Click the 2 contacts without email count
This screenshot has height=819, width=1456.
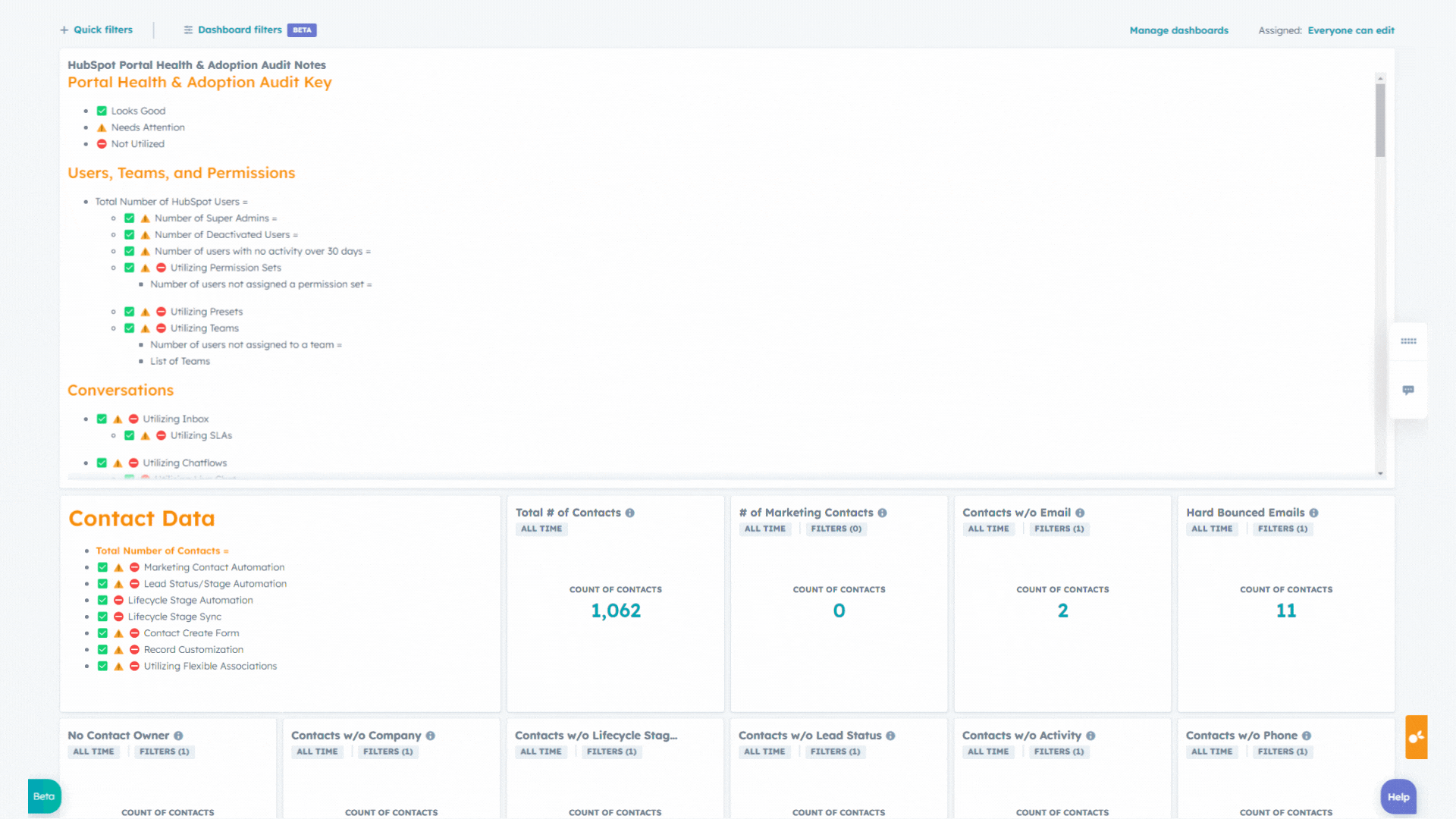point(1062,611)
